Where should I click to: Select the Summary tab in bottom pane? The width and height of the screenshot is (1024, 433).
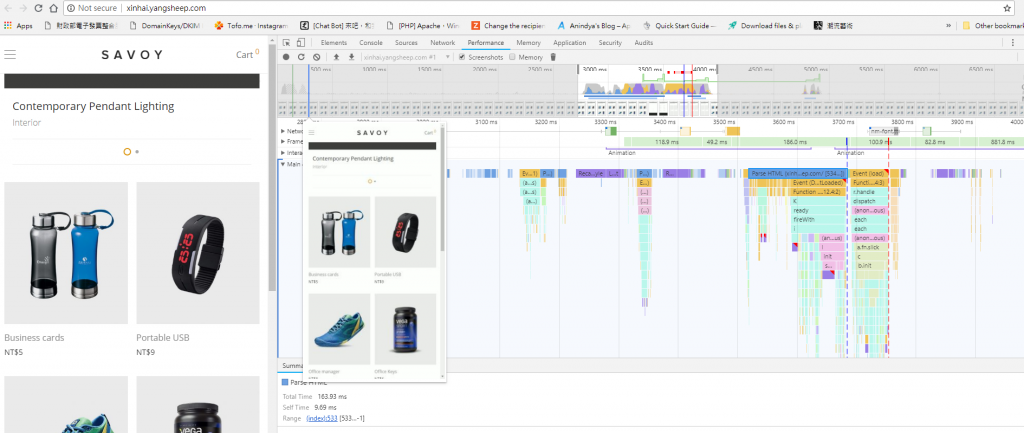(291, 366)
